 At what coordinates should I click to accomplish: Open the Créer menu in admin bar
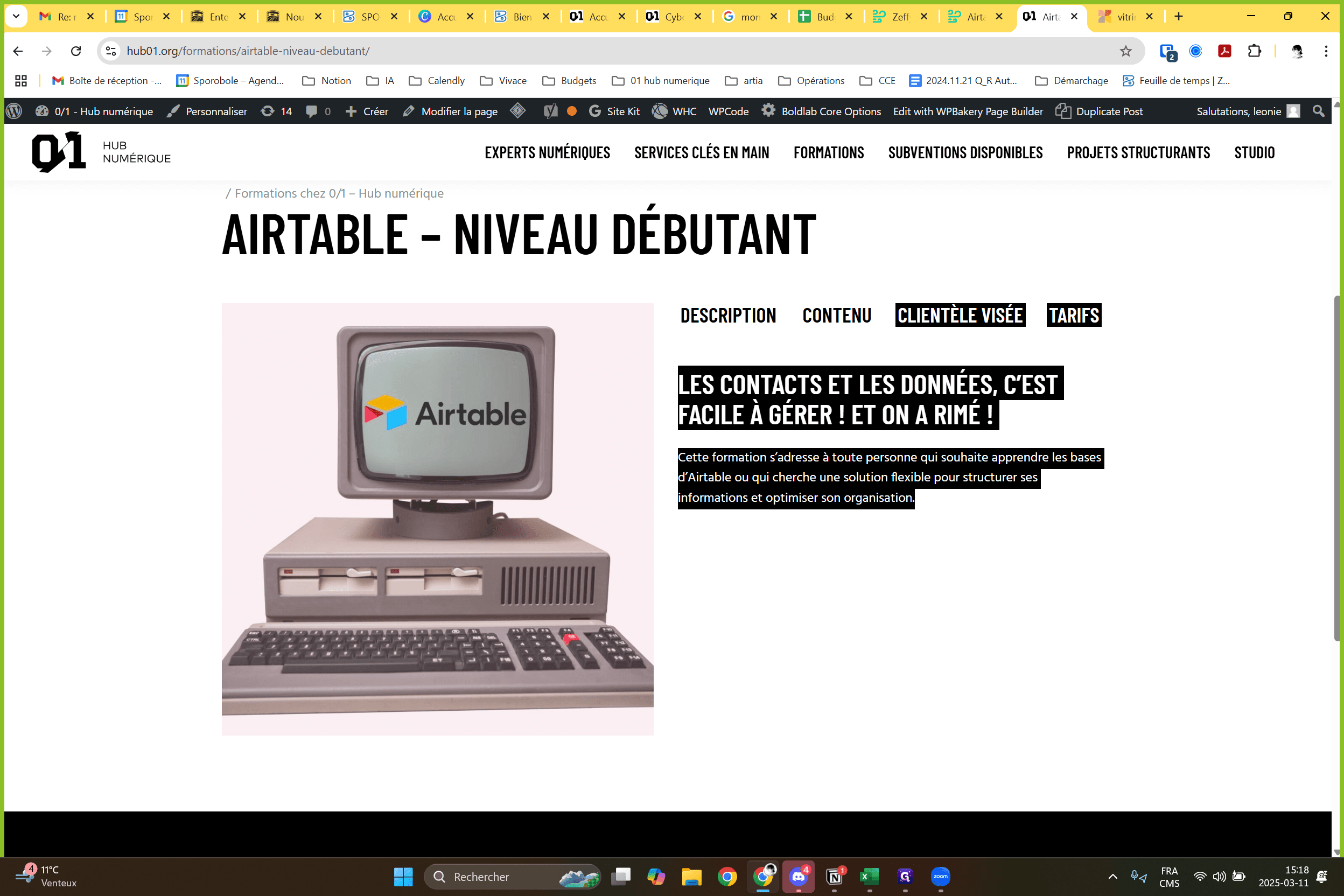pyautogui.click(x=367, y=111)
